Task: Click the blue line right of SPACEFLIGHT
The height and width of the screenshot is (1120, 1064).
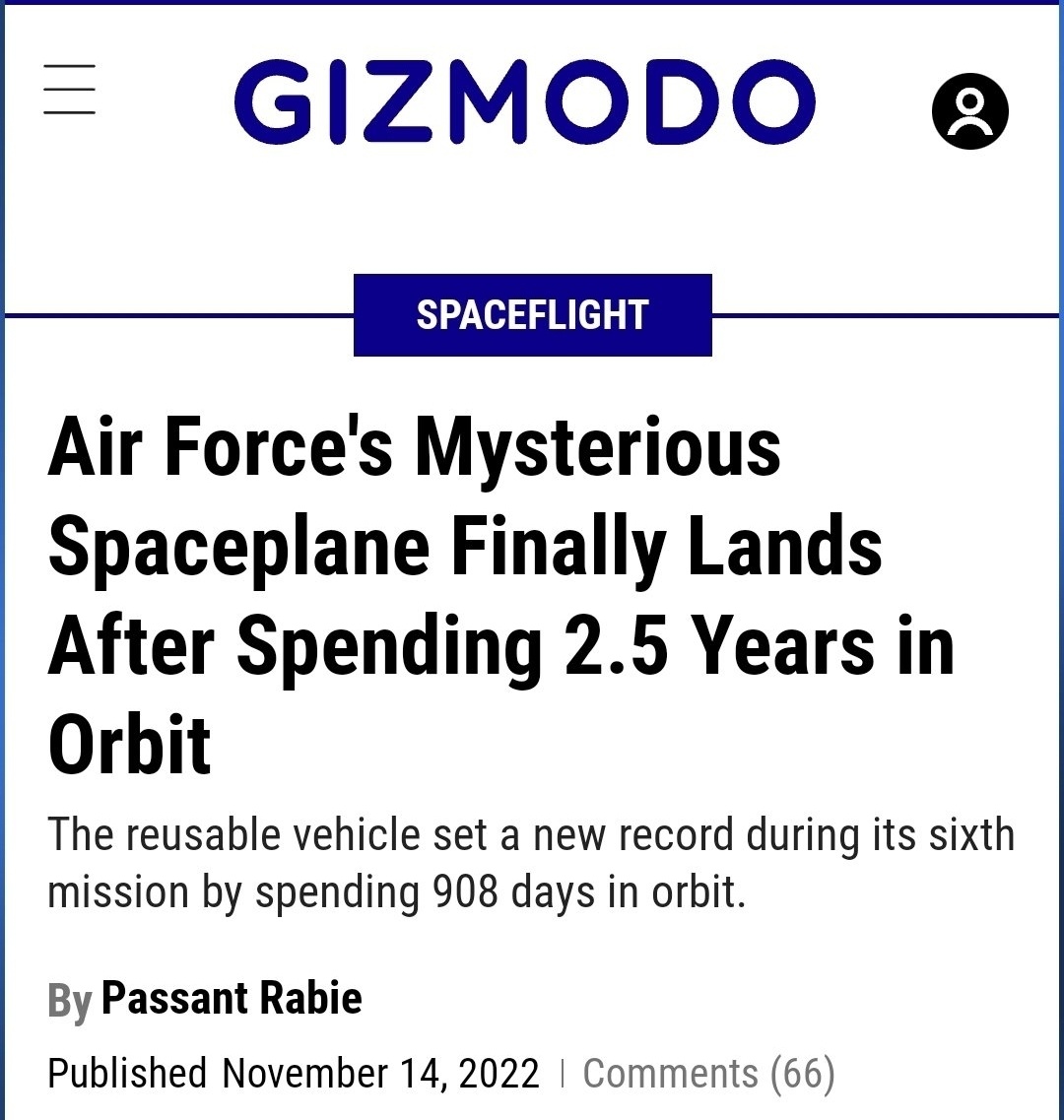Action: click(x=886, y=314)
